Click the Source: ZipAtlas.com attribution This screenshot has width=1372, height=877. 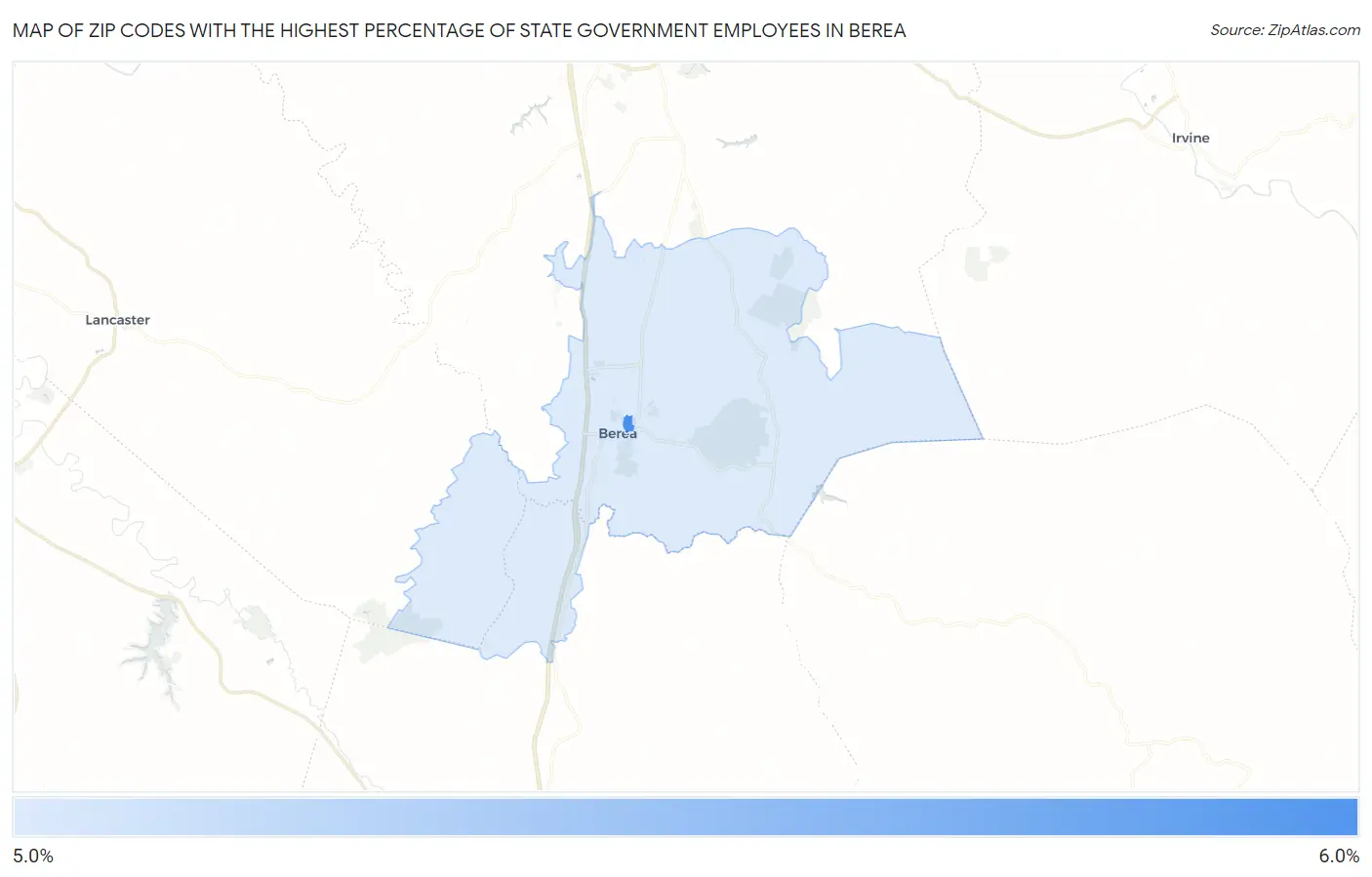pos(1285,30)
